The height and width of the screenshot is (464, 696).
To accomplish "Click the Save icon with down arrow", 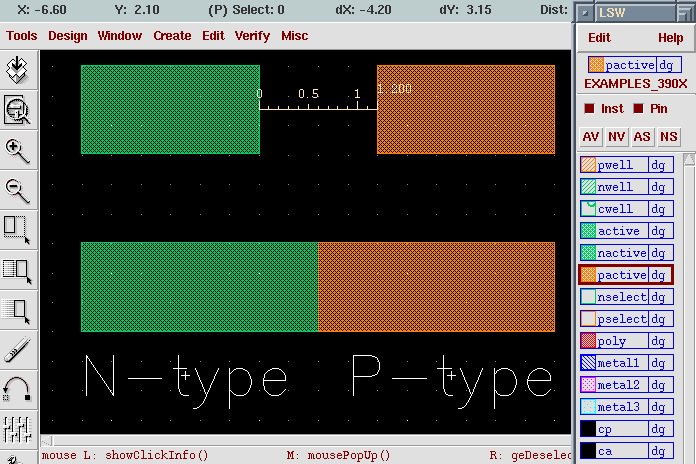I will pos(17,71).
